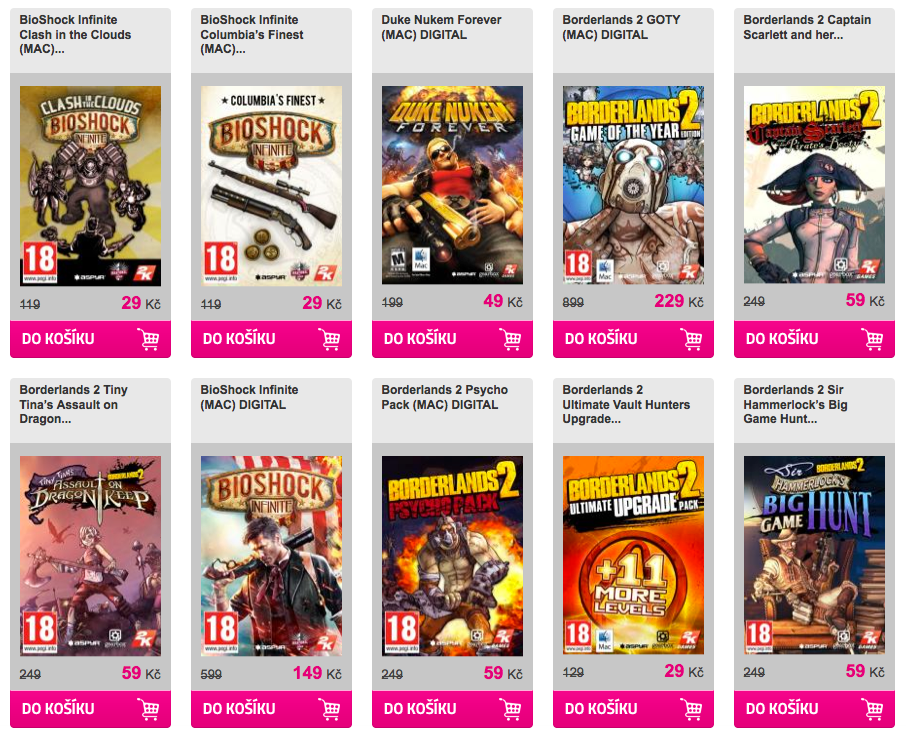Select Tiny Tina's Assault on Dragon Keep cover
Viewport: 906px width, 742px height.
point(91,556)
